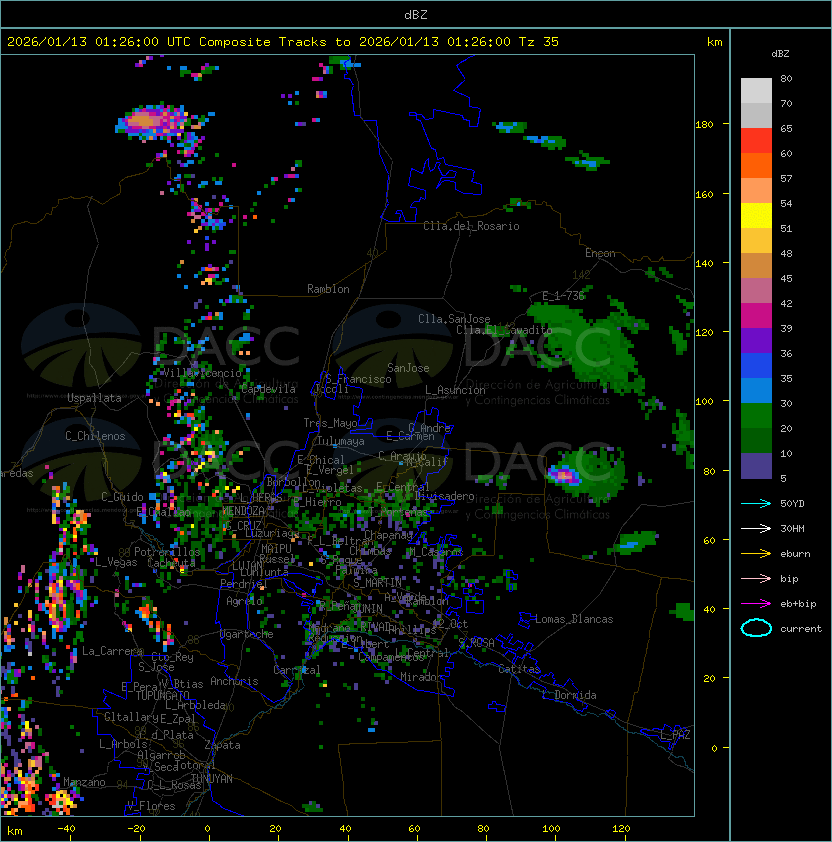The image size is (832, 842).
Task: Click the white 30HM arrow symbol
Action: click(x=756, y=528)
